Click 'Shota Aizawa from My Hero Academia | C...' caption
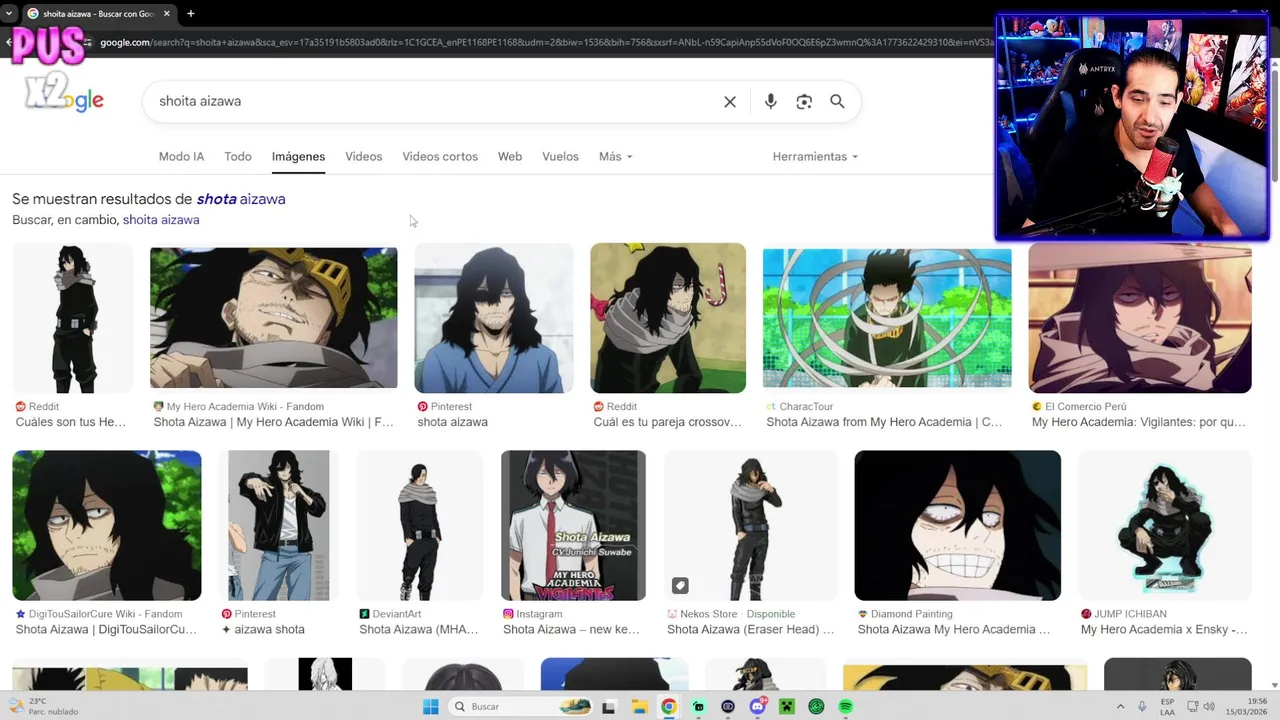This screenshot has height=720, width=1280. pos(884,422)
